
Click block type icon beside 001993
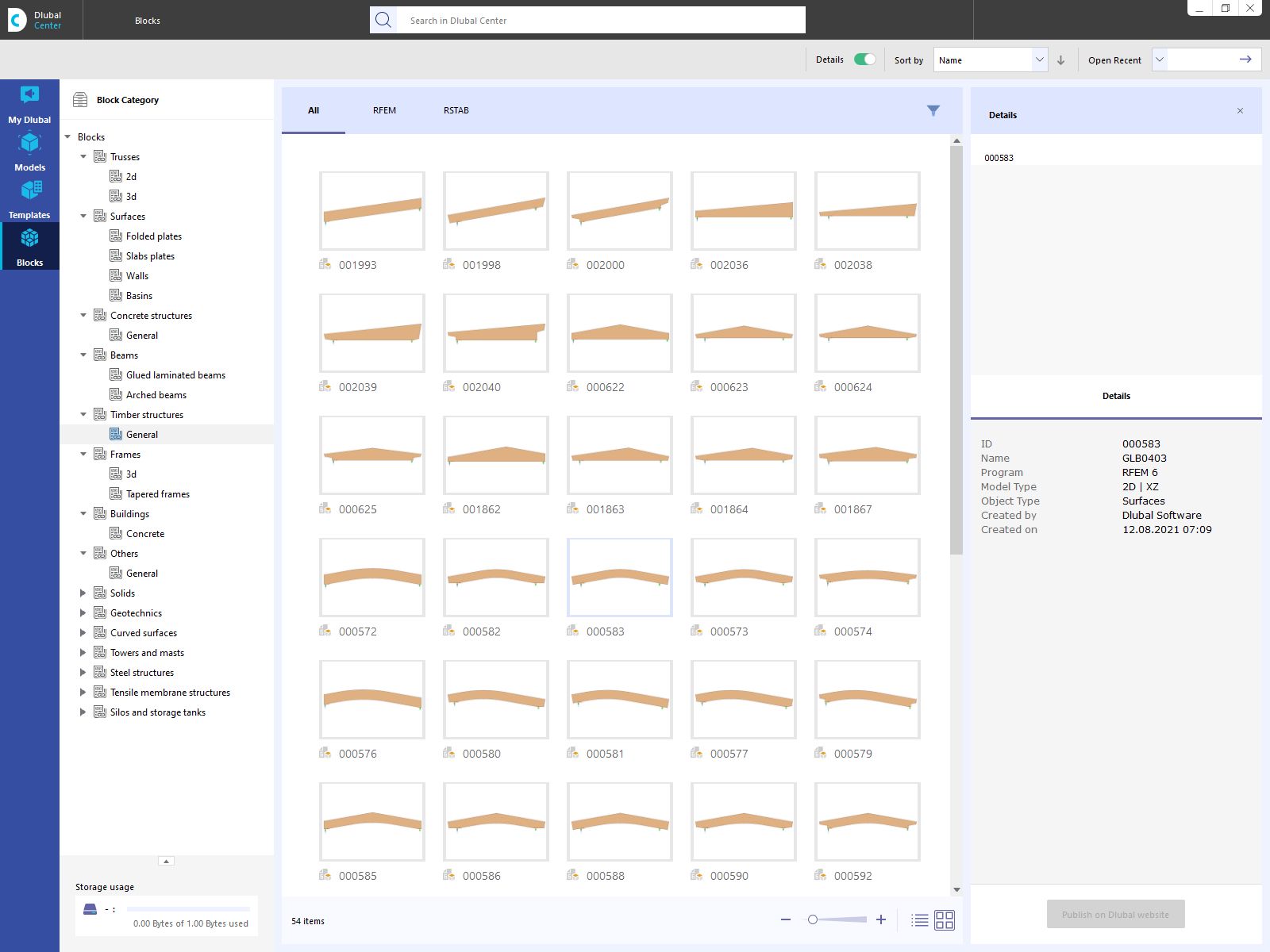(325, 264)
